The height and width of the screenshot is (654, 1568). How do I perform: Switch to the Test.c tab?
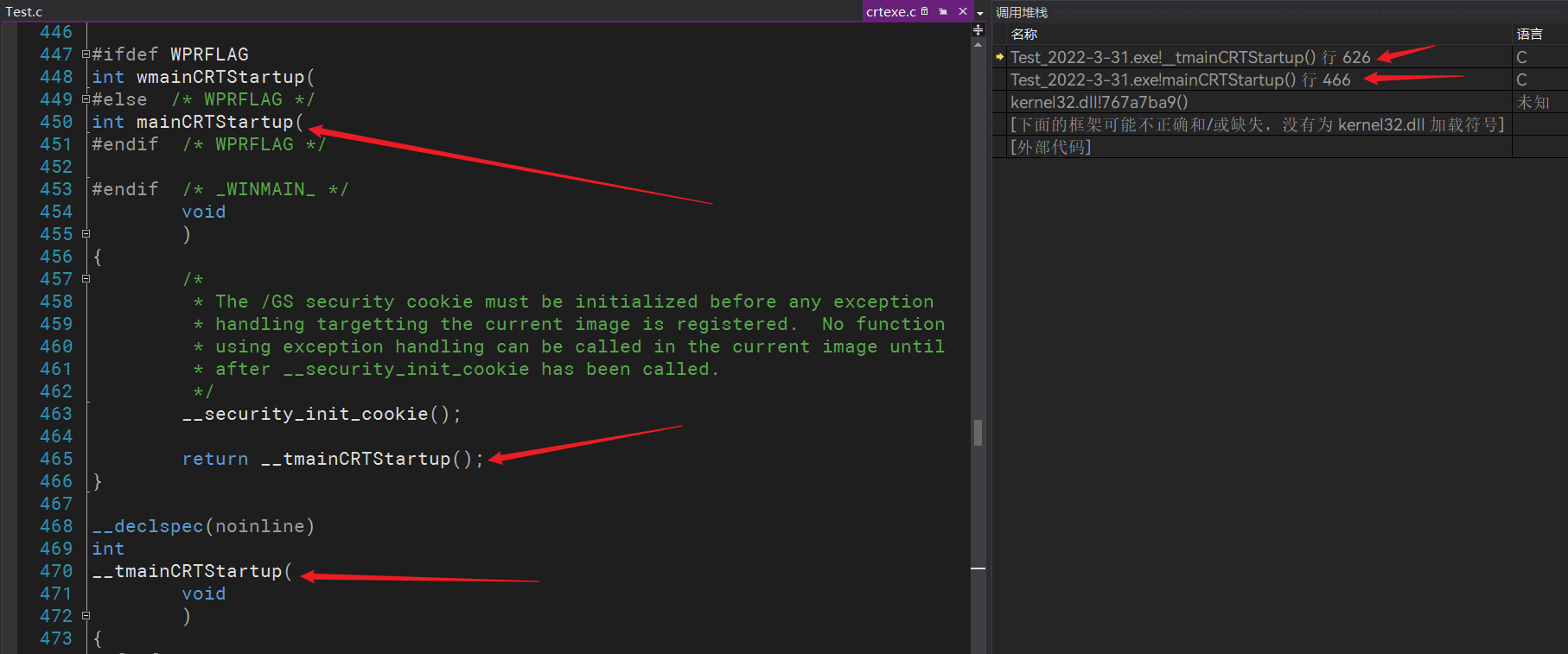(x=24, y=11)
